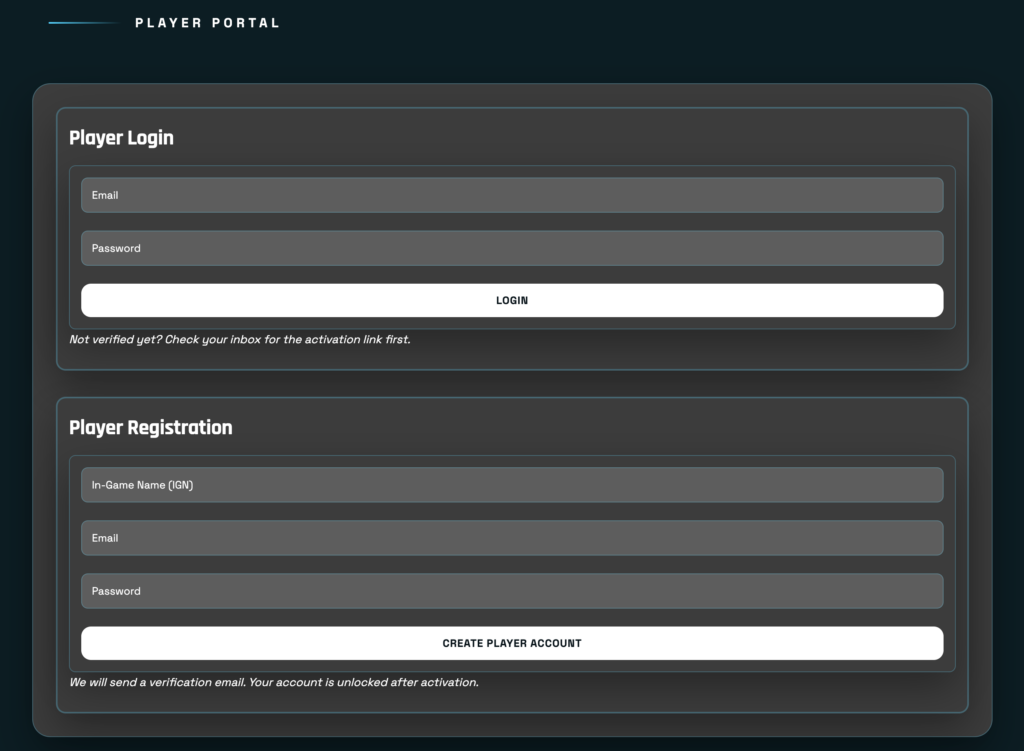
Task: Click the PLAYER PORTAL title text
Action: [208, 23]
